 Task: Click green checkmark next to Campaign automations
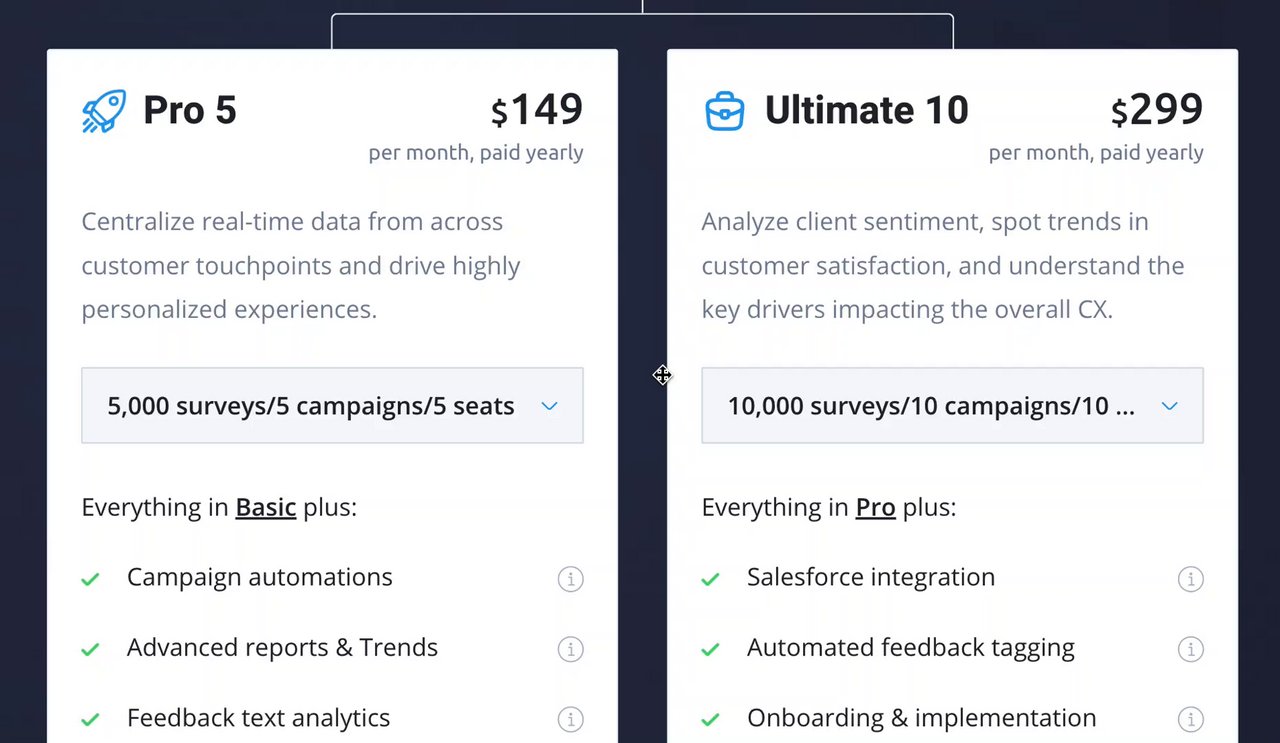(x=90, y=579)
